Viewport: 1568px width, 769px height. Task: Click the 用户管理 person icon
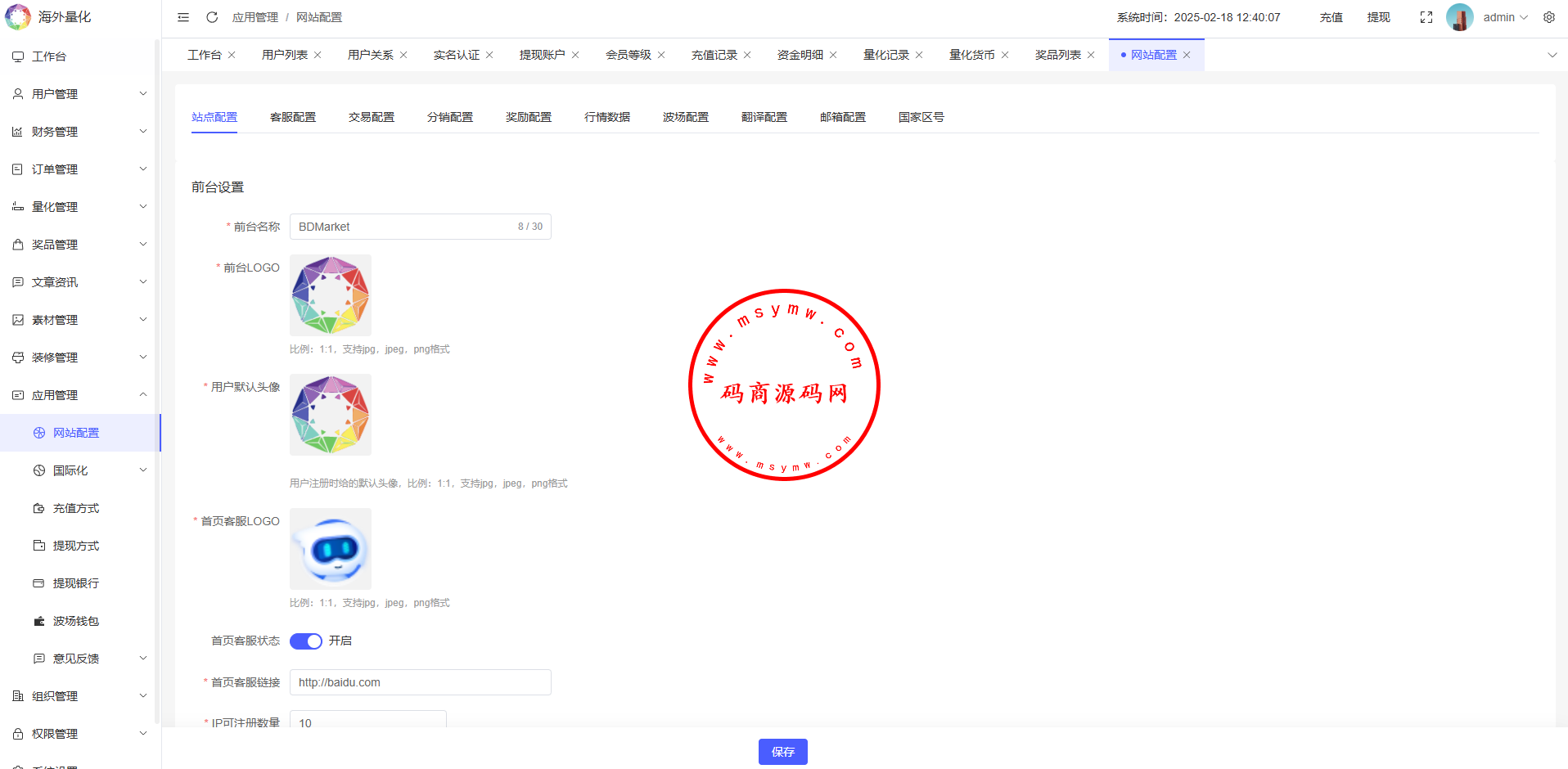click(18, 94)
